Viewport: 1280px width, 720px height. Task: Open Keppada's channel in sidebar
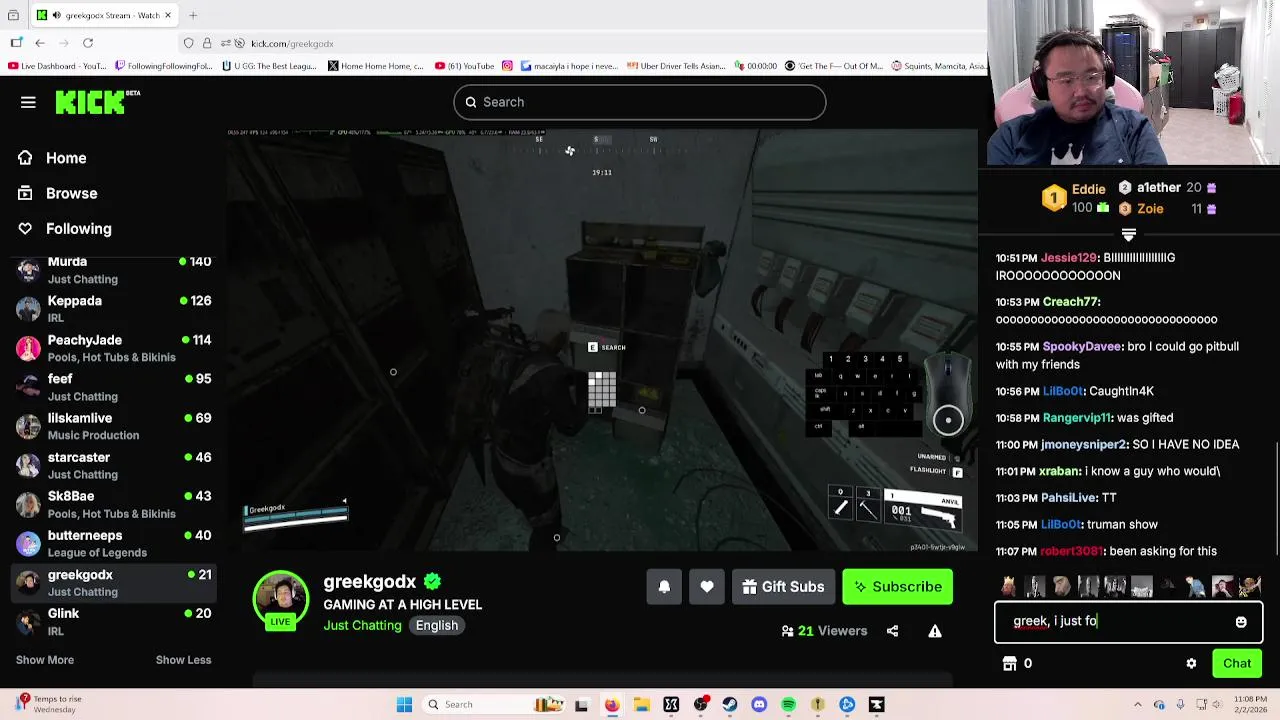[114, 309]
